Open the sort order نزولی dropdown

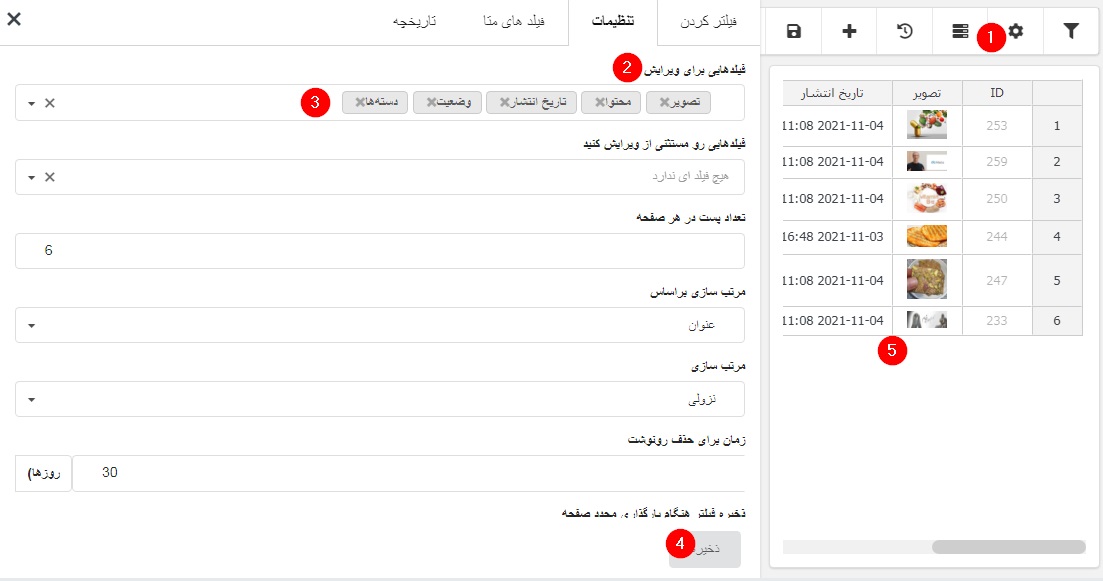pyautogui.click(x=380, y=399)
